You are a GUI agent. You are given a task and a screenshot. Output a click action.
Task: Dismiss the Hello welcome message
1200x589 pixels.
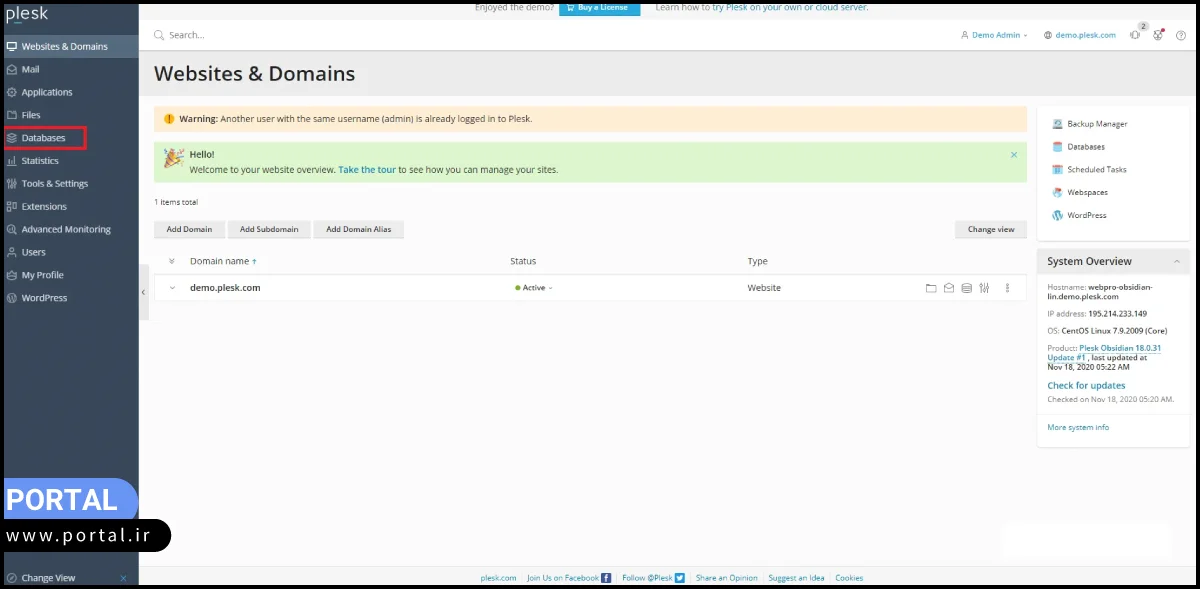1013,155
